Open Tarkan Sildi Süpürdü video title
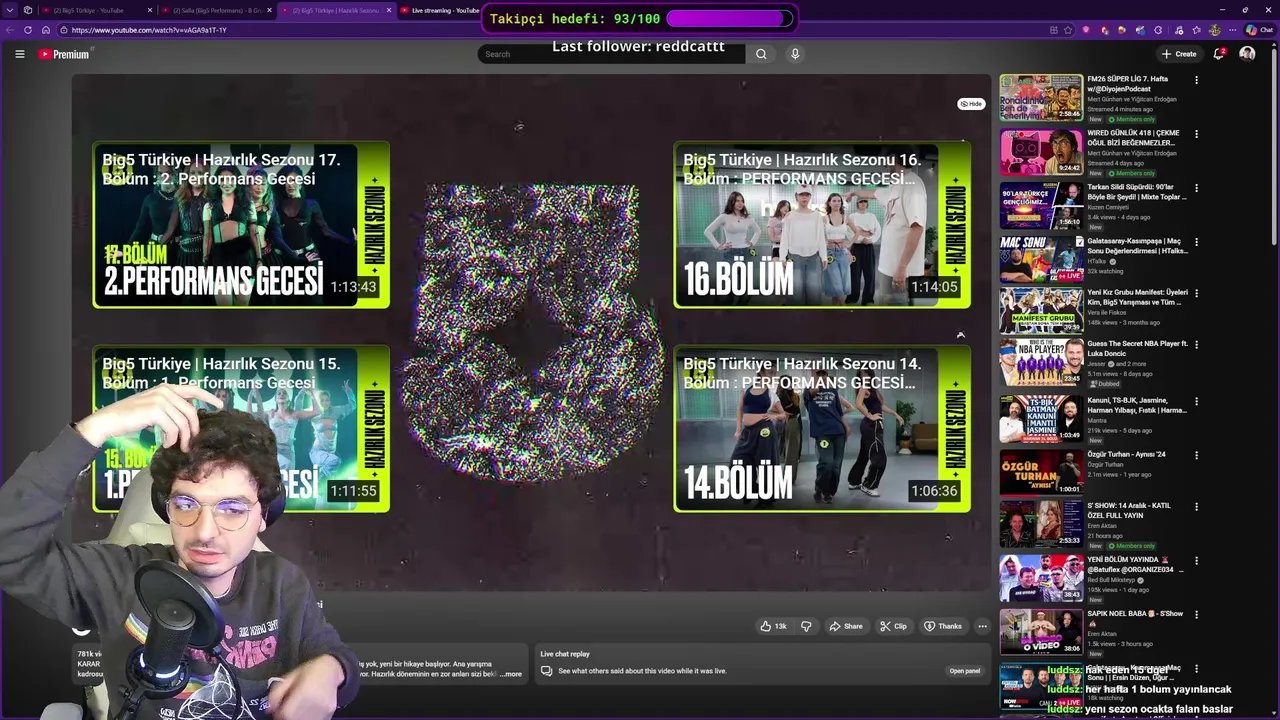Viewport: 1280px width, 720px height. [x=1135, y=192]
